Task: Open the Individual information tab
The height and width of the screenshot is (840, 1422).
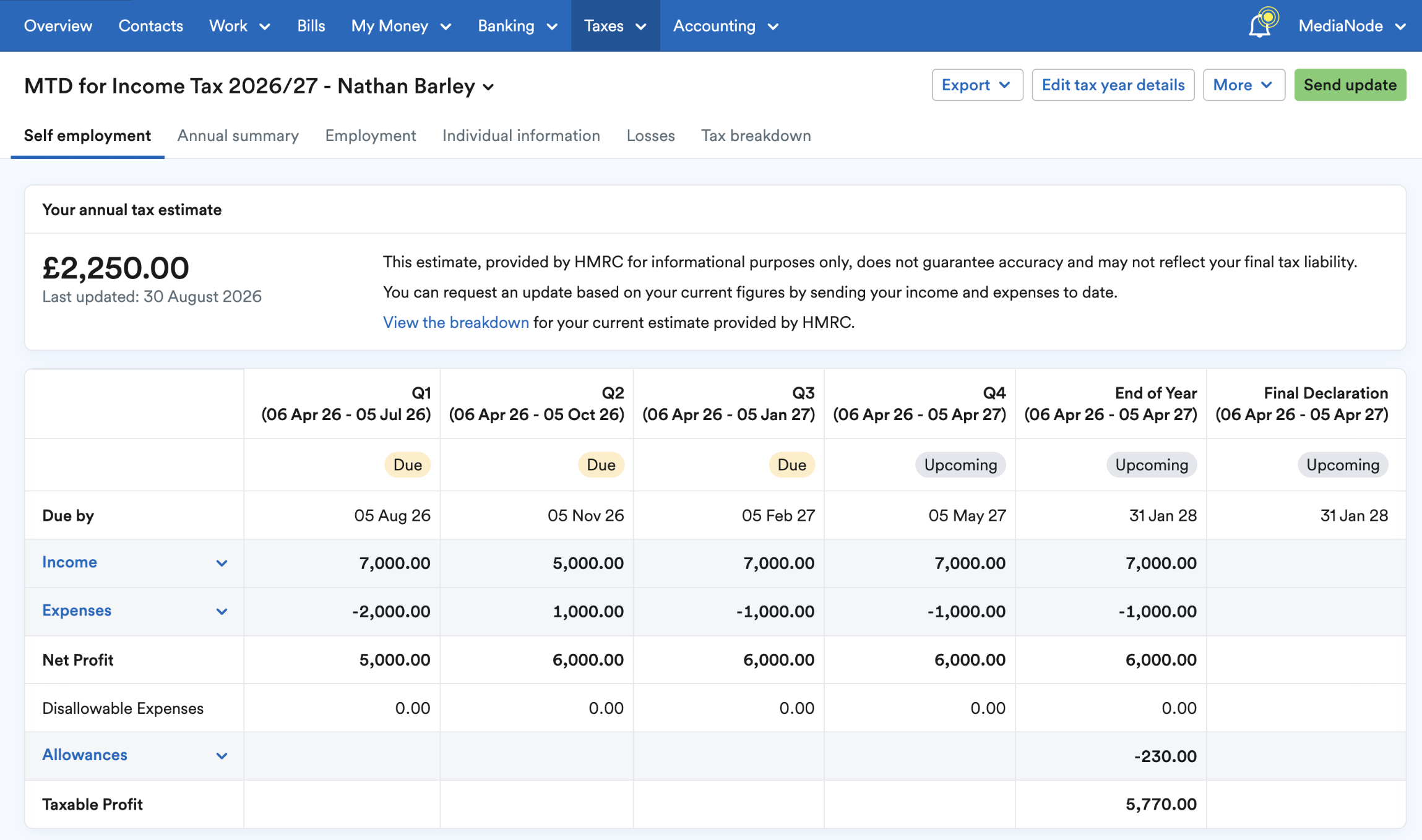Action: [520, 135]
